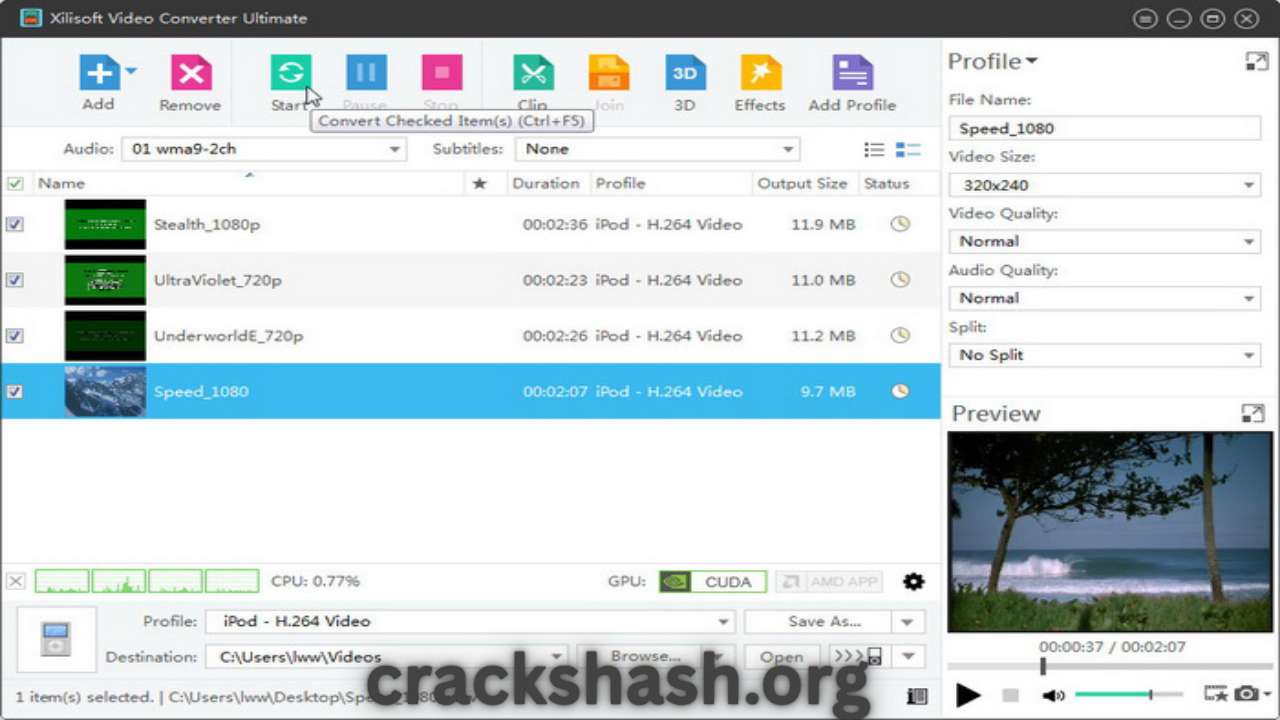Open the Audio track dropdown
The width and height of the screenshot is (1280, 720).
(264, 149)
